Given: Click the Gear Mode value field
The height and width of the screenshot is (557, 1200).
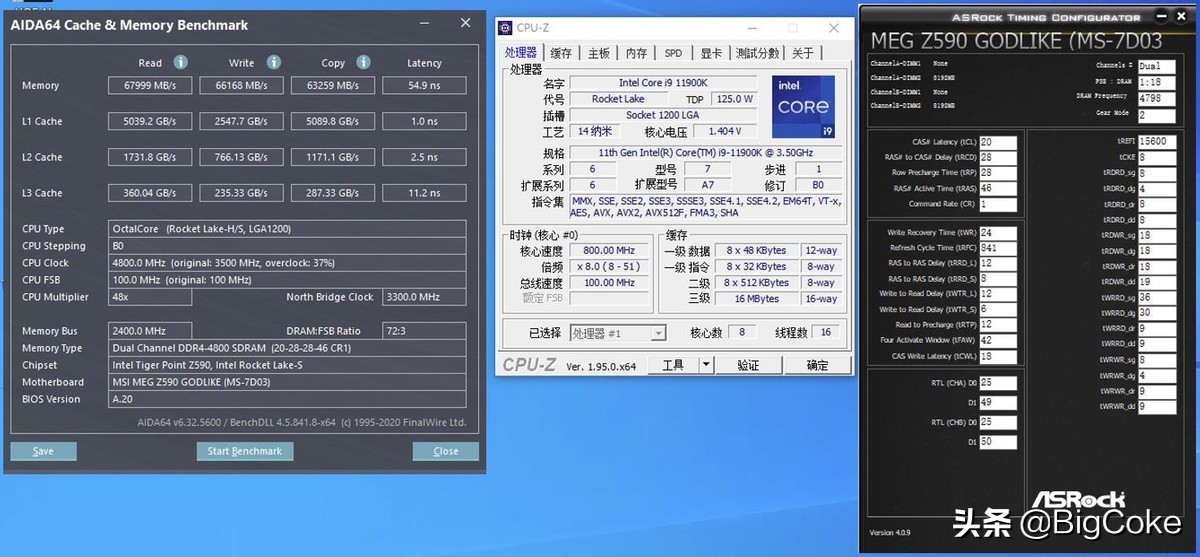Looking at the screenshot, I should pyautogui.click(x=1157, y=115).
